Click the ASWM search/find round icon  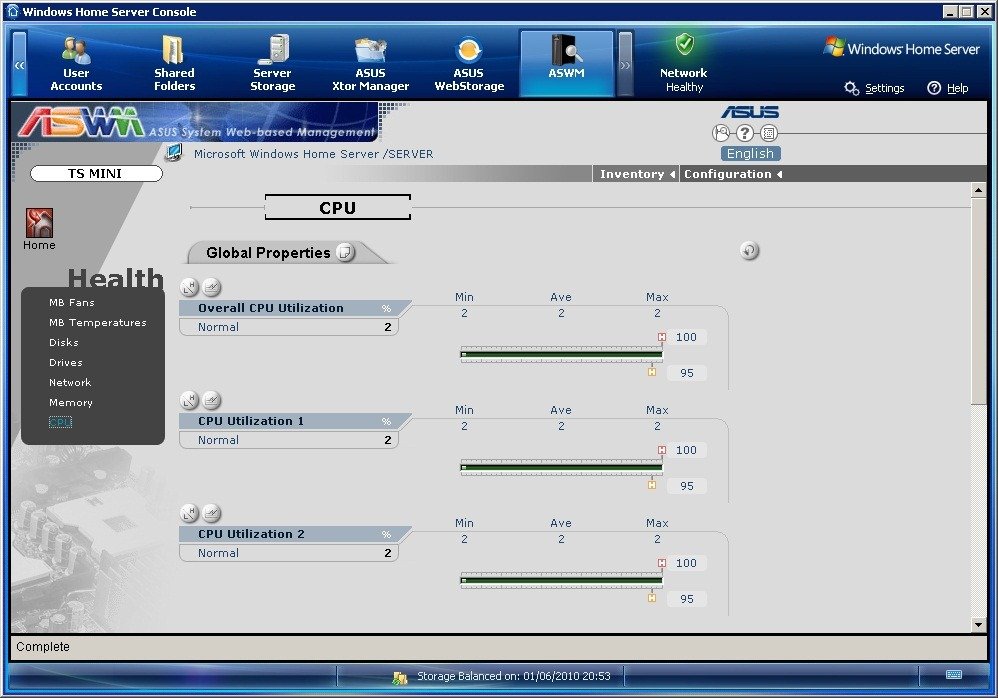coord(721,133)
